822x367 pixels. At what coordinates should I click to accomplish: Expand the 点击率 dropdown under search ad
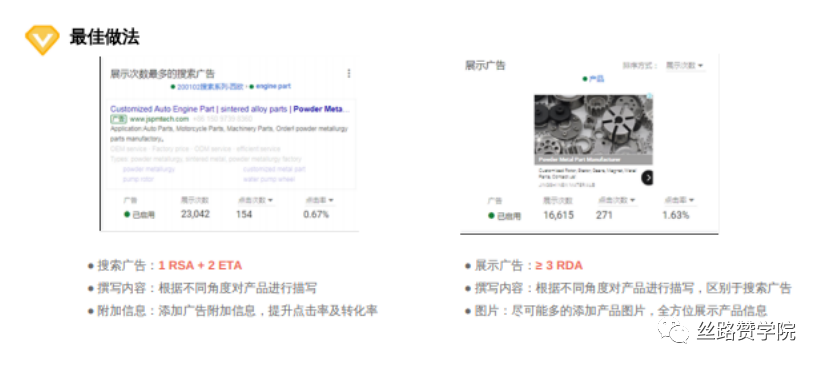pos(320,200)
